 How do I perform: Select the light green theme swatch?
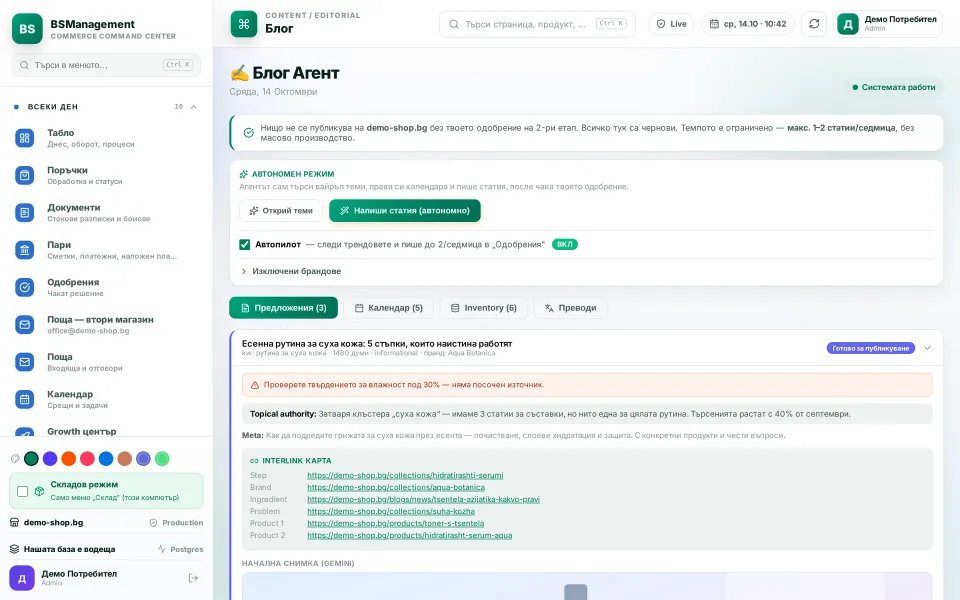(162, 459)
